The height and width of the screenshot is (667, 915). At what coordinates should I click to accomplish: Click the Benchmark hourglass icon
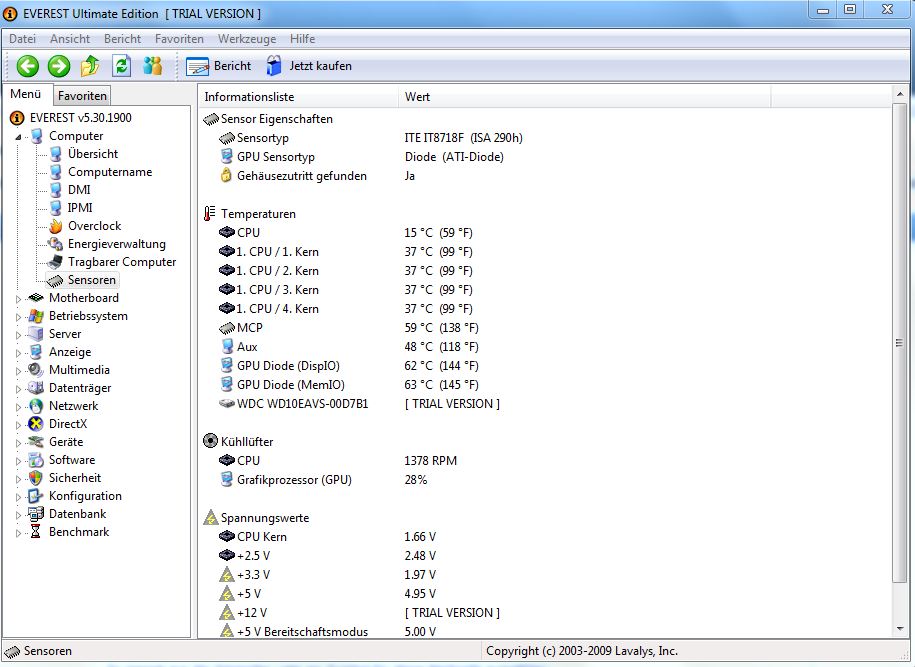[36, 532]
